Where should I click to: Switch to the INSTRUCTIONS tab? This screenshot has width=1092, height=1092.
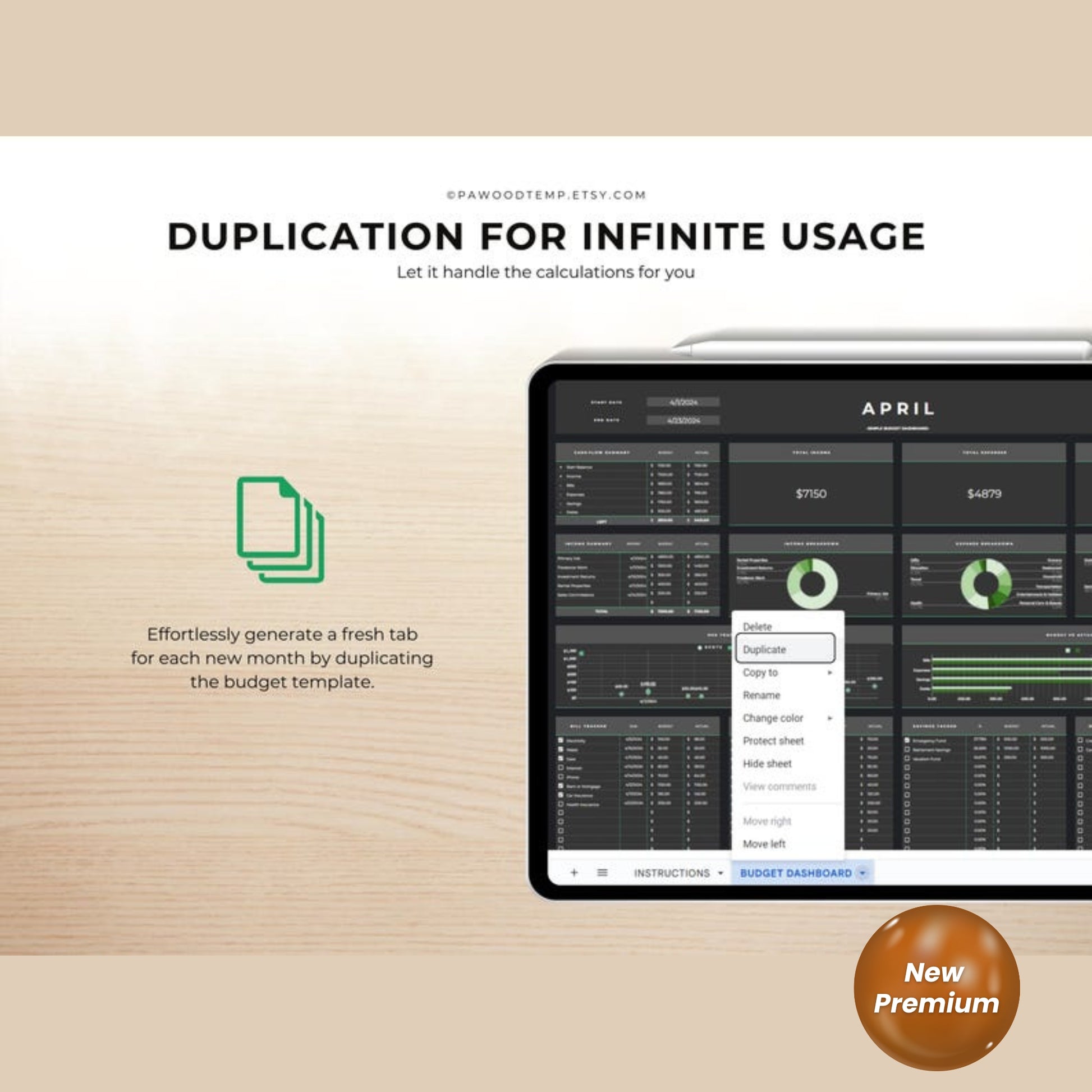(x=672, y=873)
